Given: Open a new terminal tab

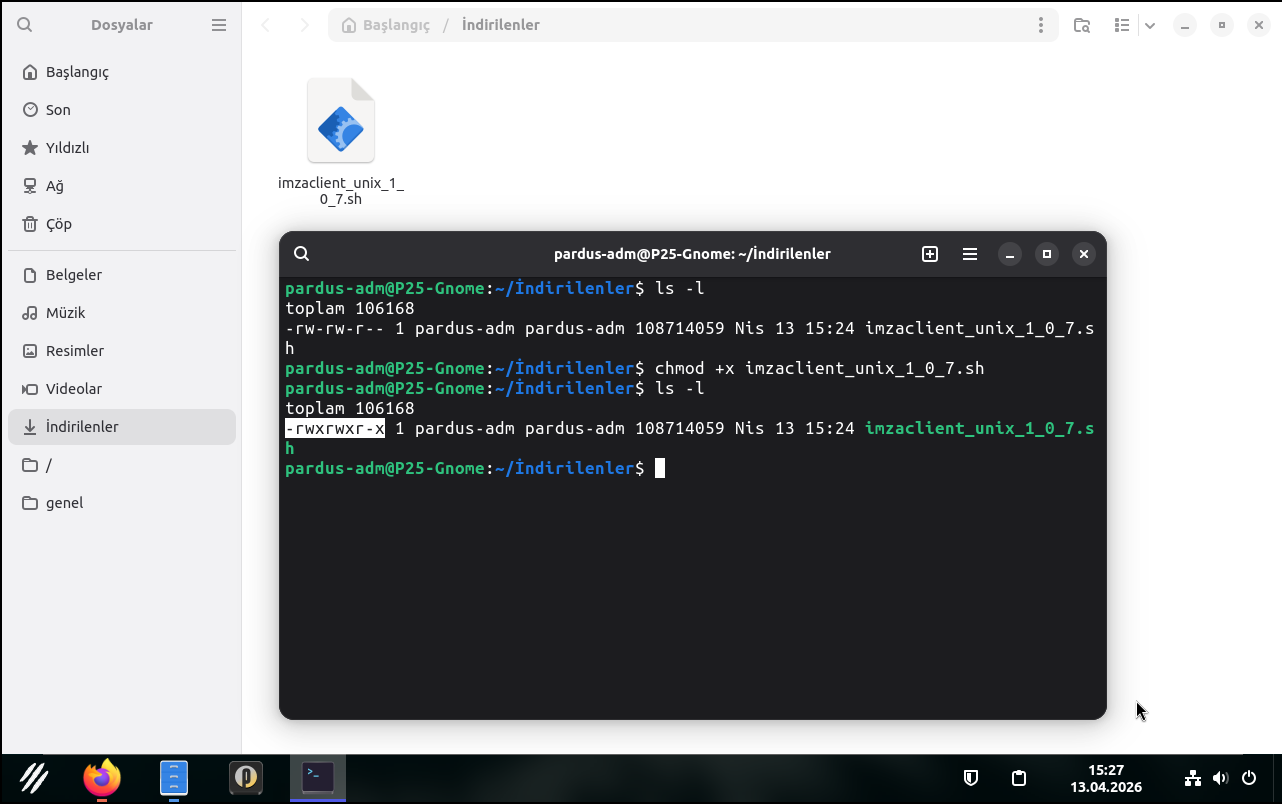Looking at the screenshot, I should tap(930, 254).
